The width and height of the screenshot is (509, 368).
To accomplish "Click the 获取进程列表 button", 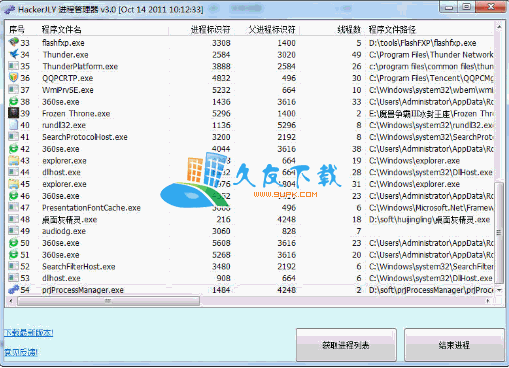I will coord(346,345).
